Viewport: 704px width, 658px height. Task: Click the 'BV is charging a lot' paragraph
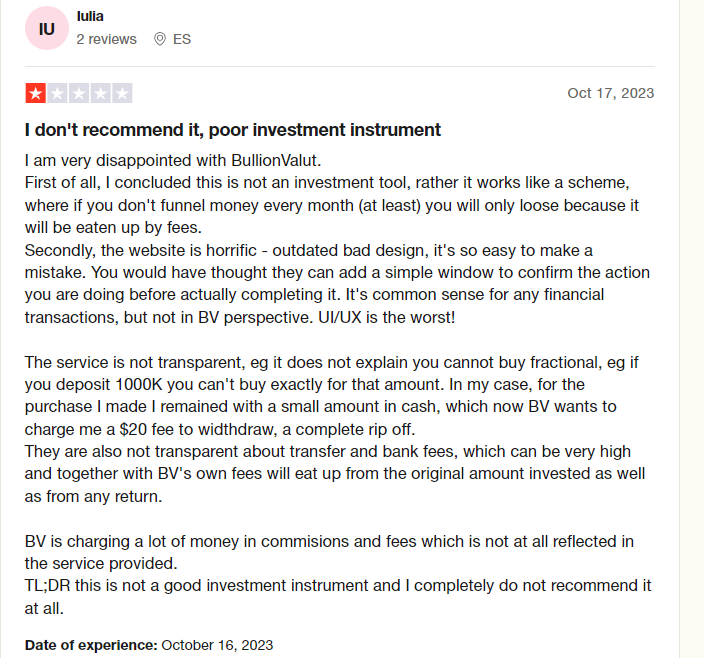pos(329,552)
